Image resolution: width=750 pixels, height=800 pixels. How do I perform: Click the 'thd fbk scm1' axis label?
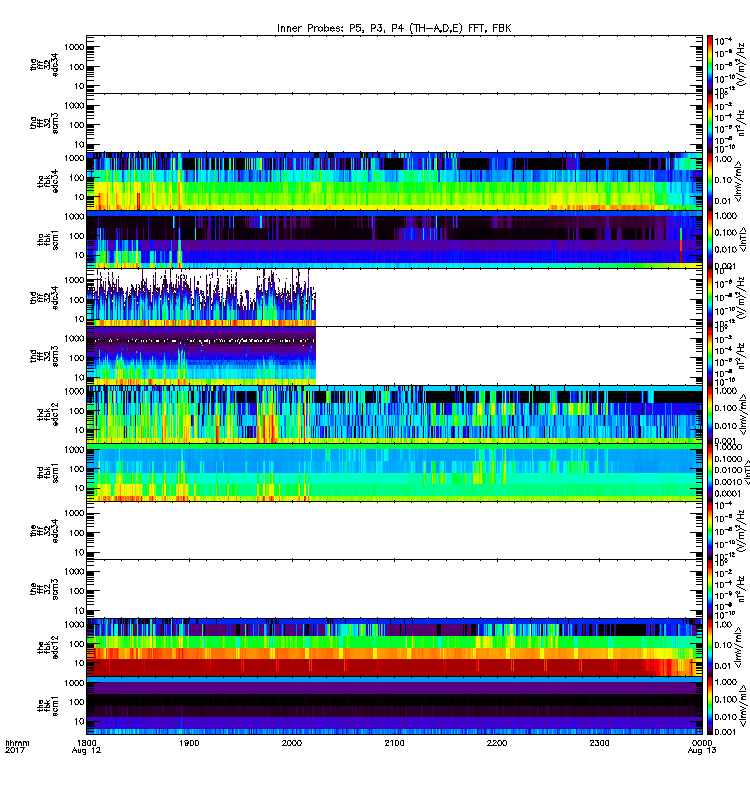[x=48, y=472]
